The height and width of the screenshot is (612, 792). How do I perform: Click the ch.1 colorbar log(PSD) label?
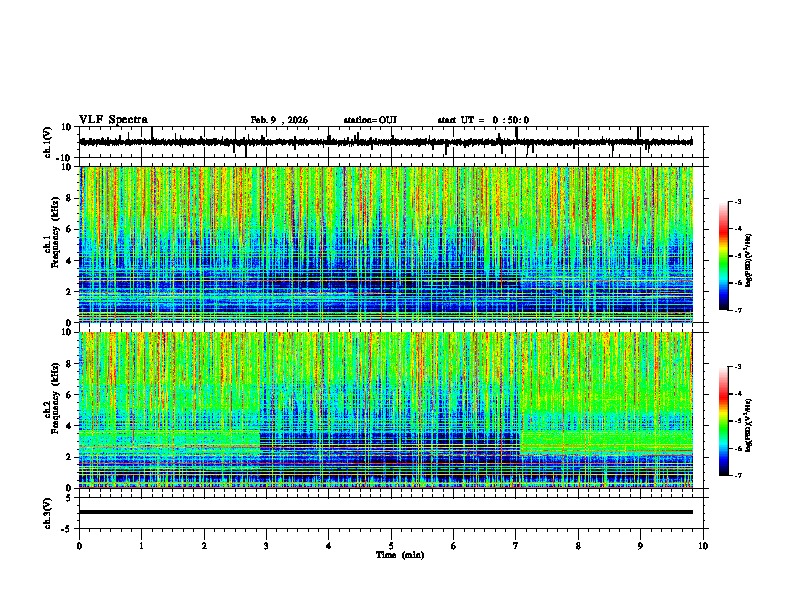(x=749, y=261)
